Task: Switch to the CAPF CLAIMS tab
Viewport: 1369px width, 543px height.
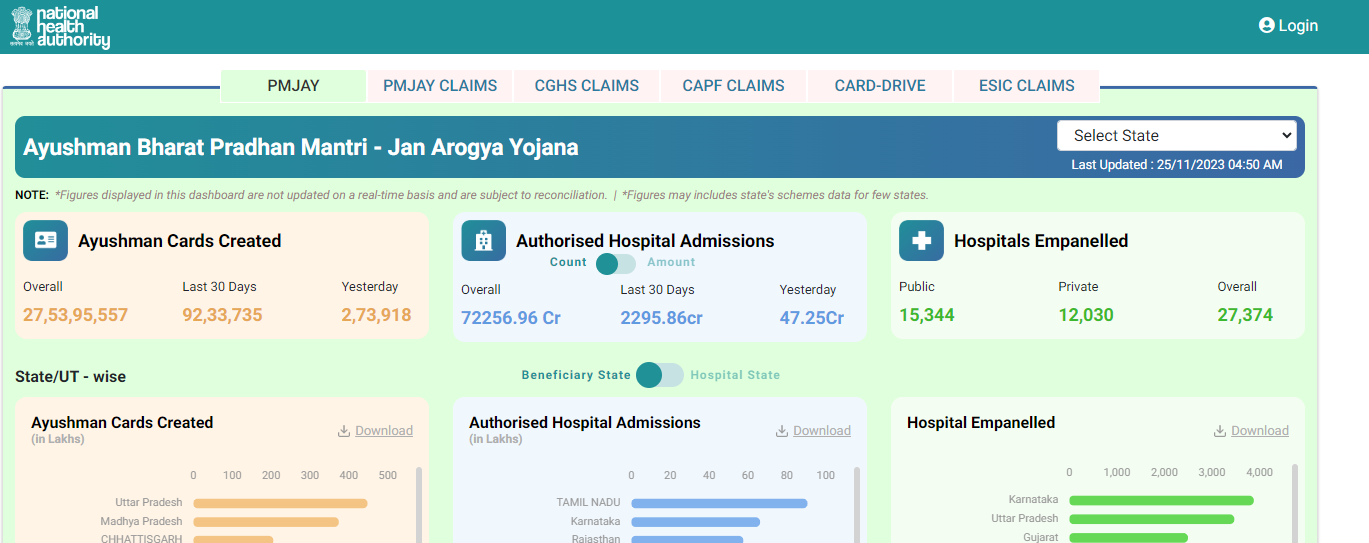Action: coord(733,86)
